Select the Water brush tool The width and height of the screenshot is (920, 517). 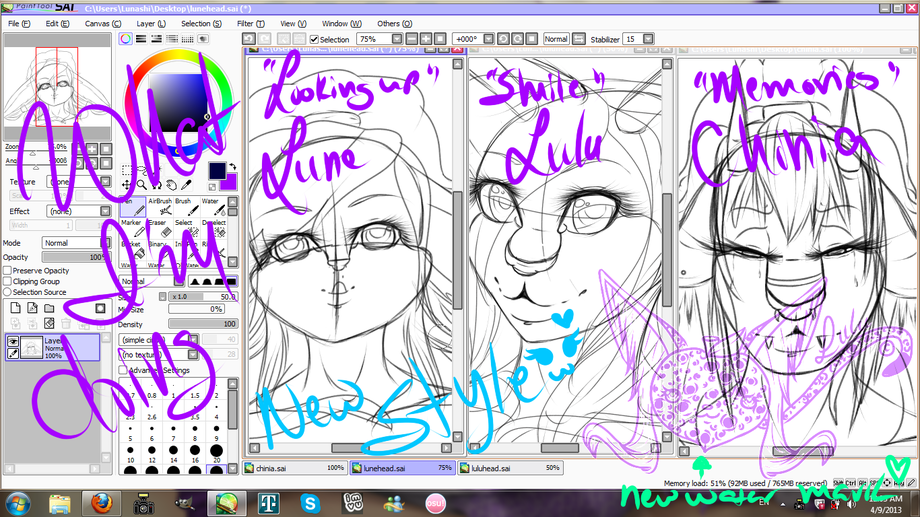pyautogui.click(x=214, y=207)
